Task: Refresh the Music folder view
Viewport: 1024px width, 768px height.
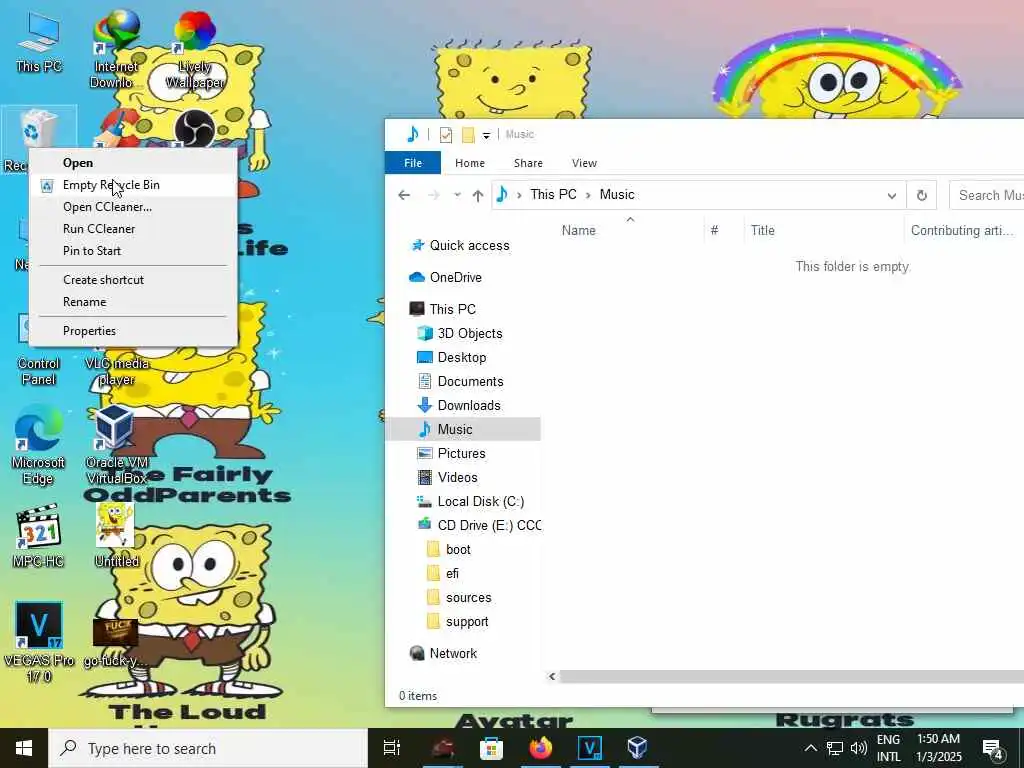Action: pyautogui.click(x=921, y=195)
